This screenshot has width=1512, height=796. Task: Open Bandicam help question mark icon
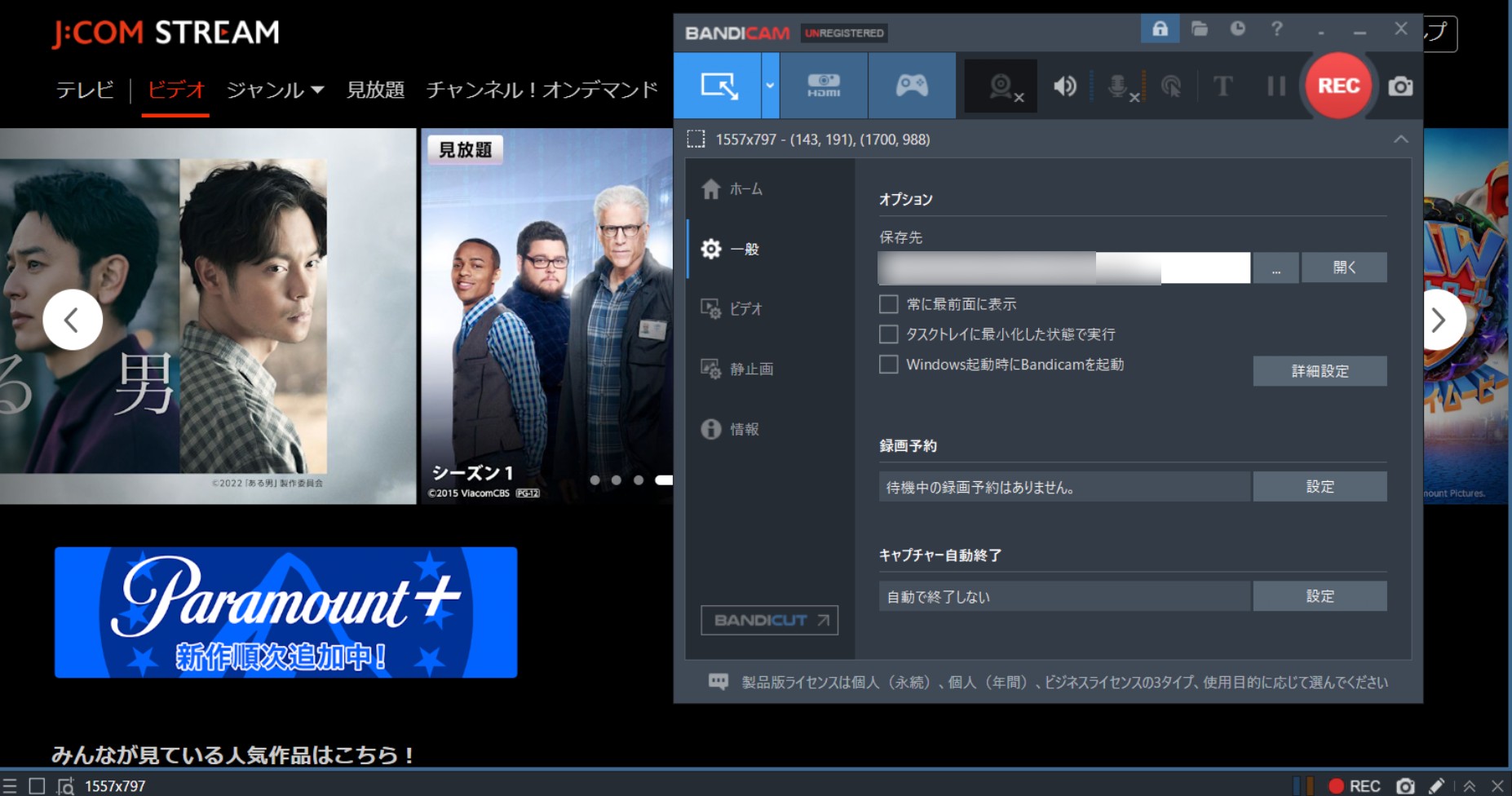pos(1276,29)
